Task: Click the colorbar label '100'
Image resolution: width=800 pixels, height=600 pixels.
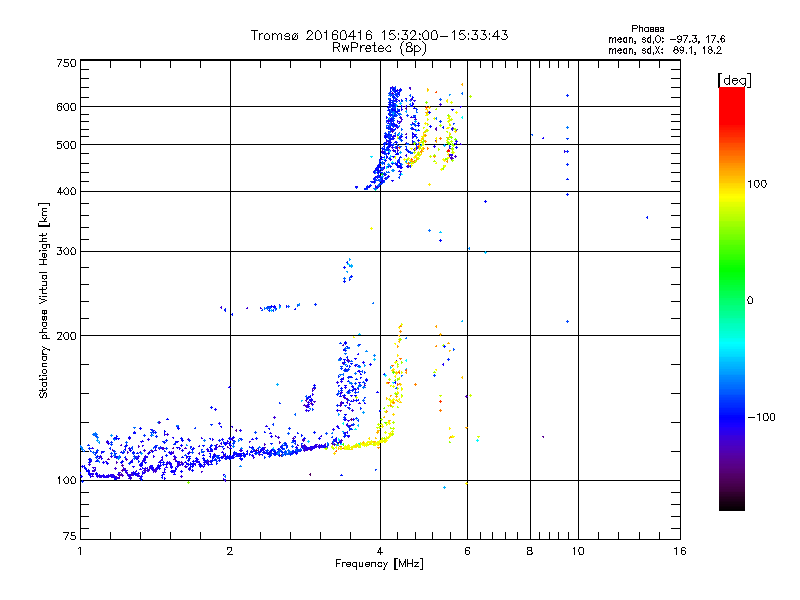Action: click(757, 184)
